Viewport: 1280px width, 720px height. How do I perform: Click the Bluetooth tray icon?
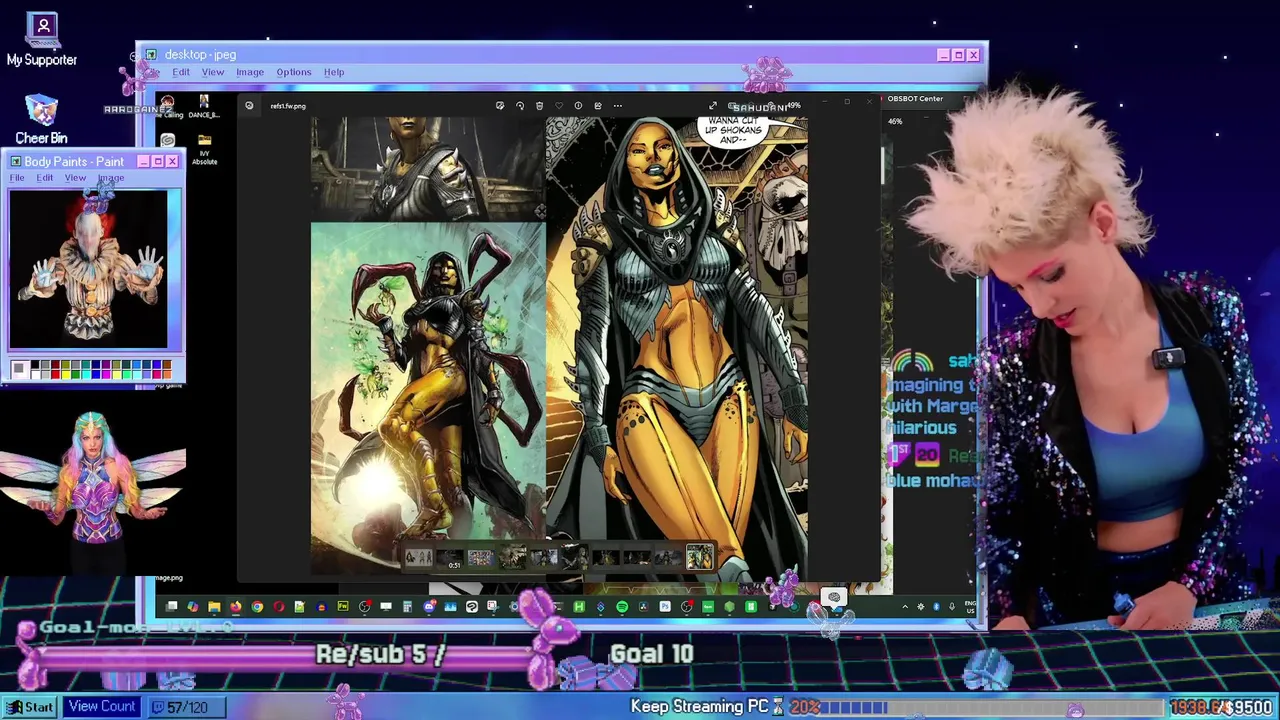pos(936,606)
